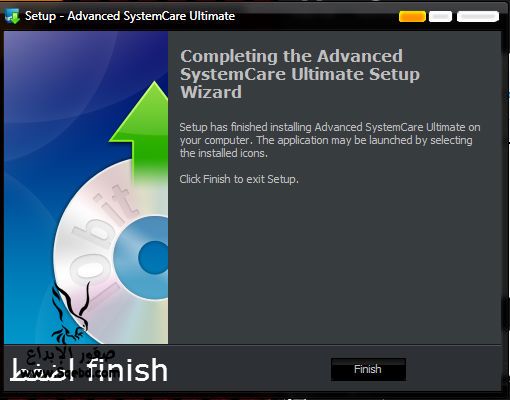
Task: Click the Setup installer icon in title bar
Action: (x=12, y=16)
